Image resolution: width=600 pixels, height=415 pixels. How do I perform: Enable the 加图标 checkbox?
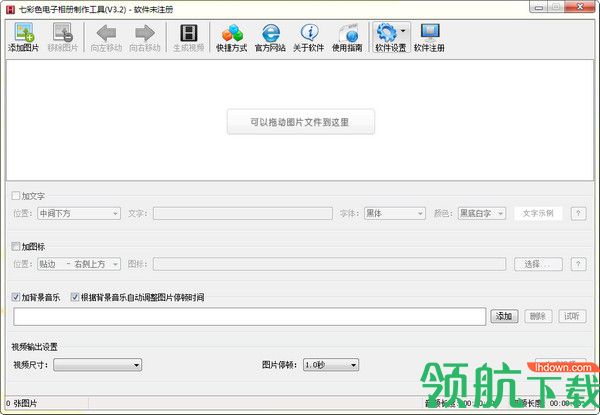16,246
